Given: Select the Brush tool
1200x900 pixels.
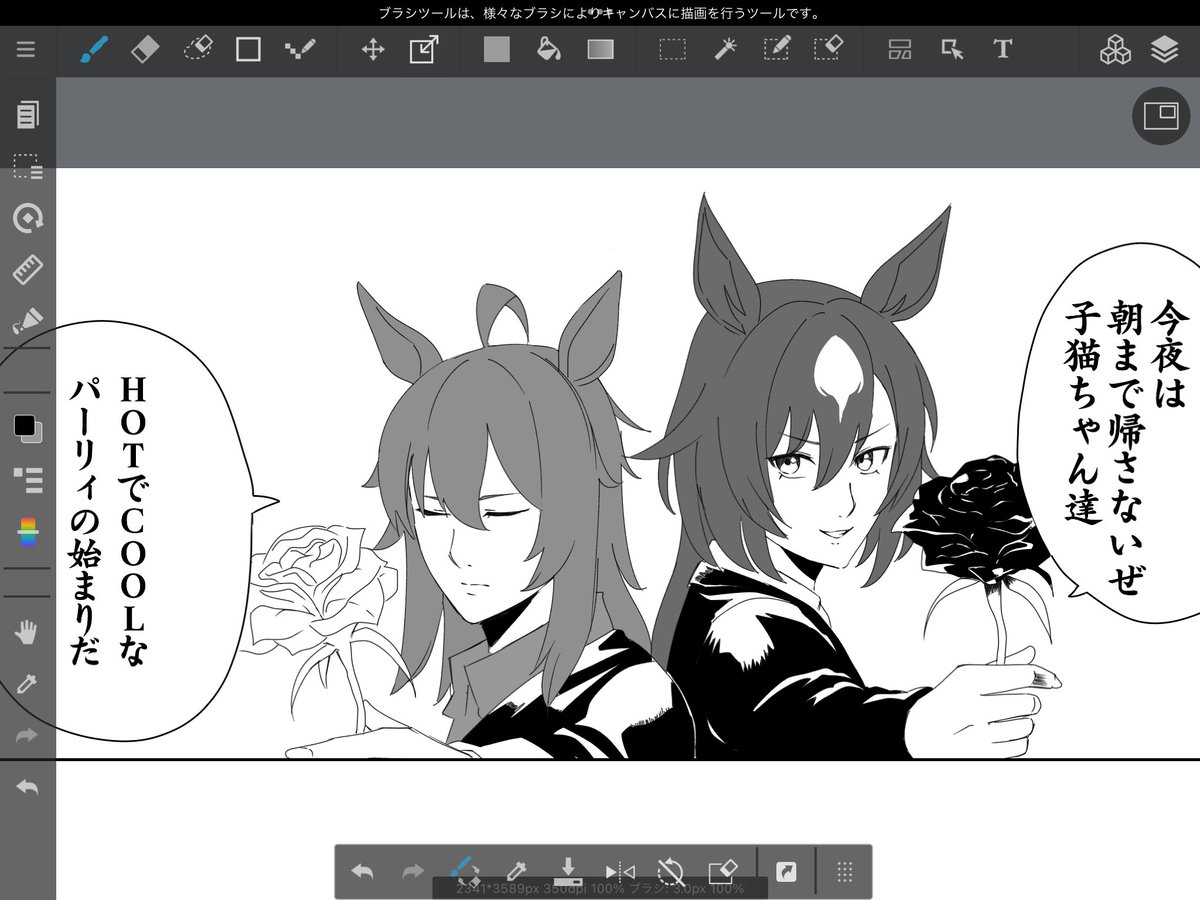Looking at the screenshot, I should tap(94, 49).
